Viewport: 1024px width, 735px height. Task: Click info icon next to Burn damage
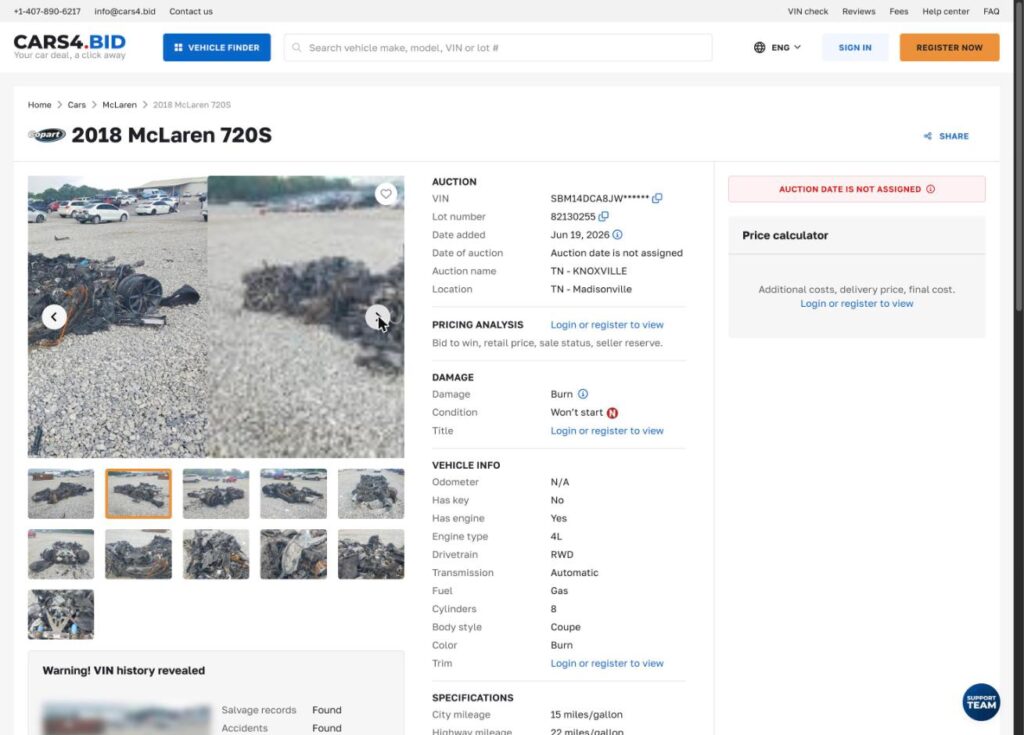pyautogui.click(x=583, y=394)
